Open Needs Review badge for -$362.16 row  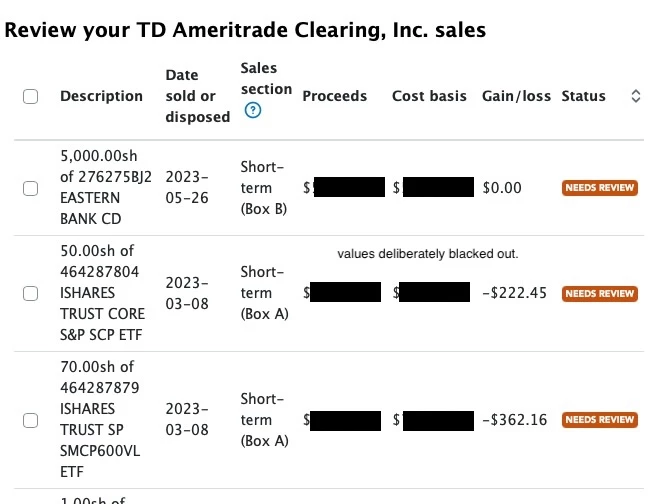click(600, 420)
